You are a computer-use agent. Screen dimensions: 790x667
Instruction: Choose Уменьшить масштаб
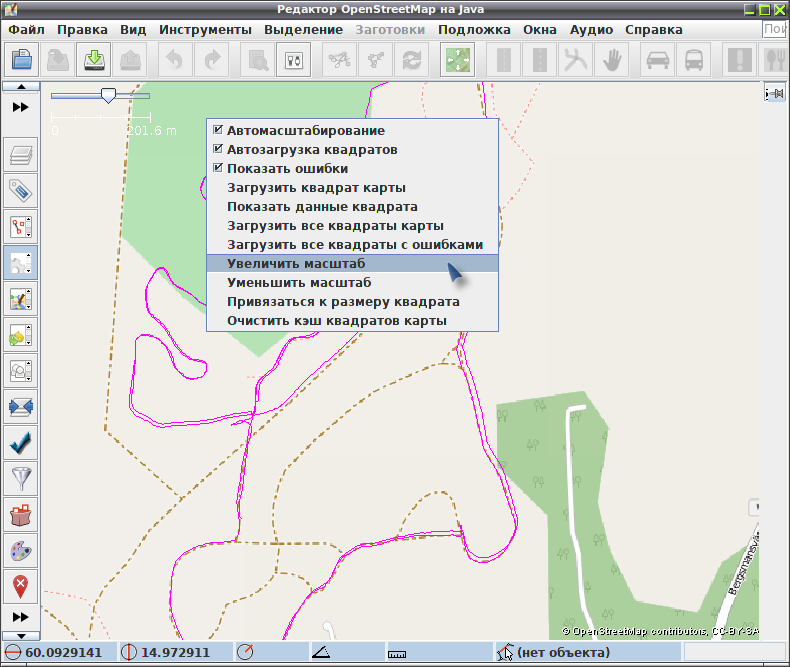[x=352, y=283]
